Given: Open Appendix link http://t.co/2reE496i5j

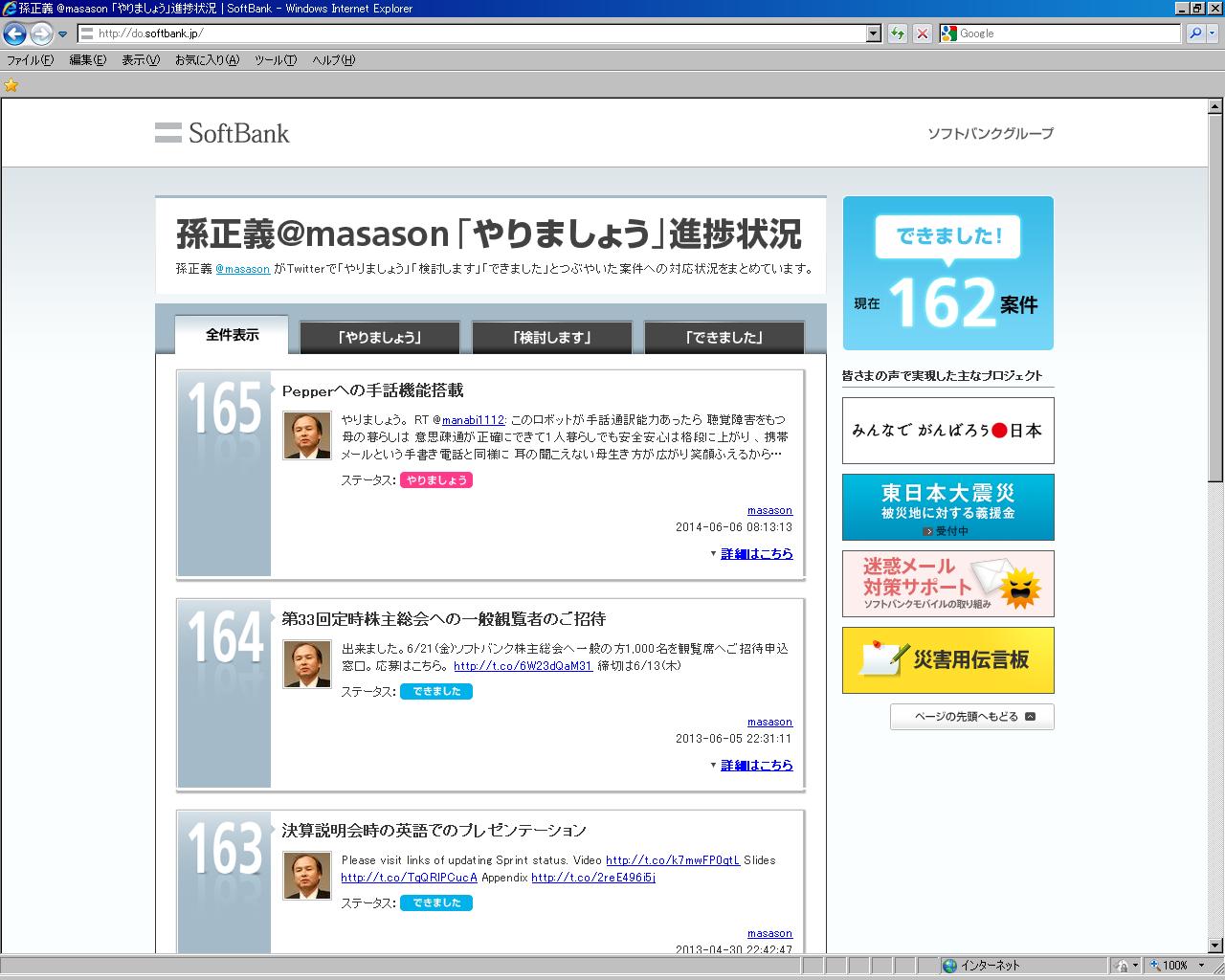Looking at the screenshot, I should [x=593, y=878].
